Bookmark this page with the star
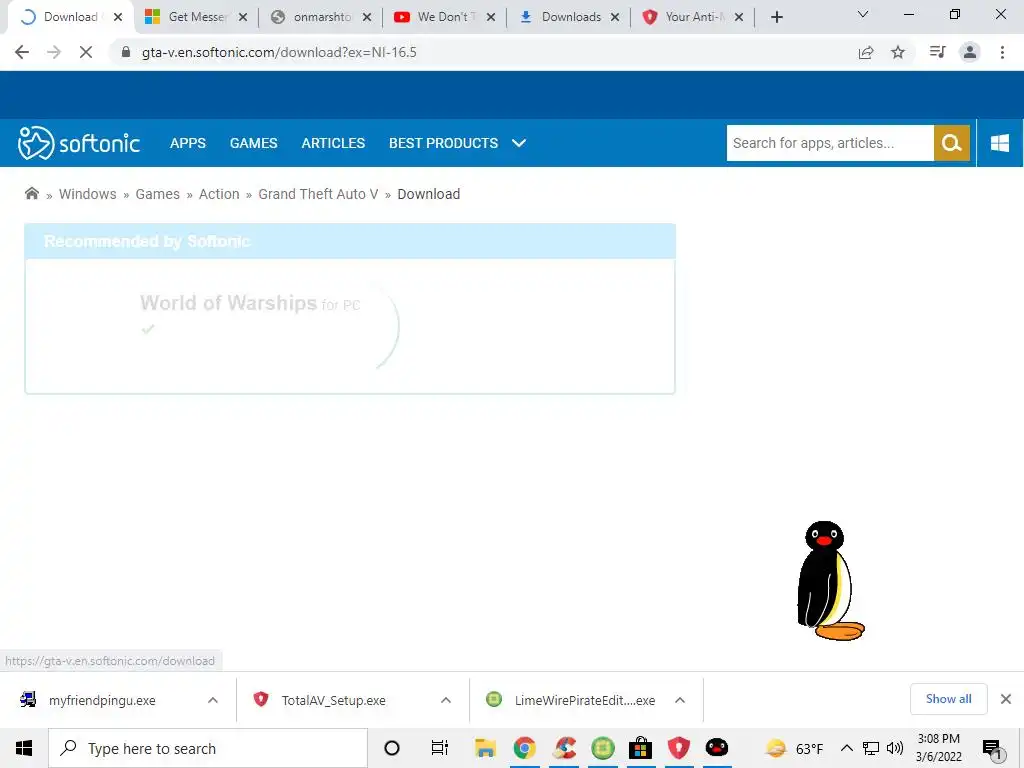Image resolution: width=1024 pixels, height=768 pixels. click(x=898, y=52)
